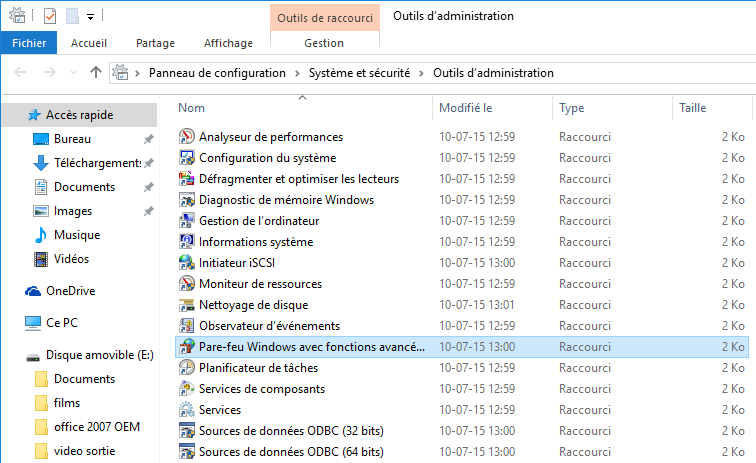Select the Planificateur de tâches icon

click(x=187, y=368)
